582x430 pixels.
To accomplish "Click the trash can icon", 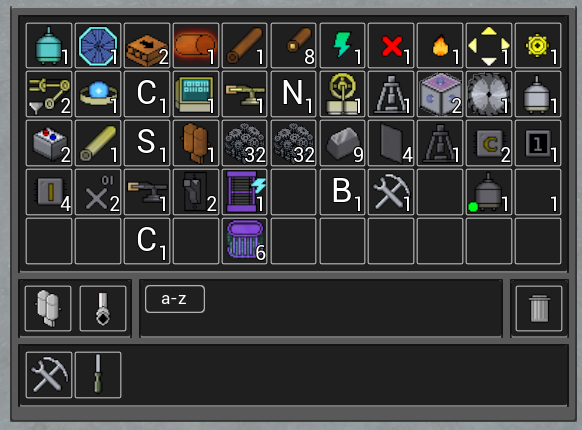I will (x=539, y=308).
